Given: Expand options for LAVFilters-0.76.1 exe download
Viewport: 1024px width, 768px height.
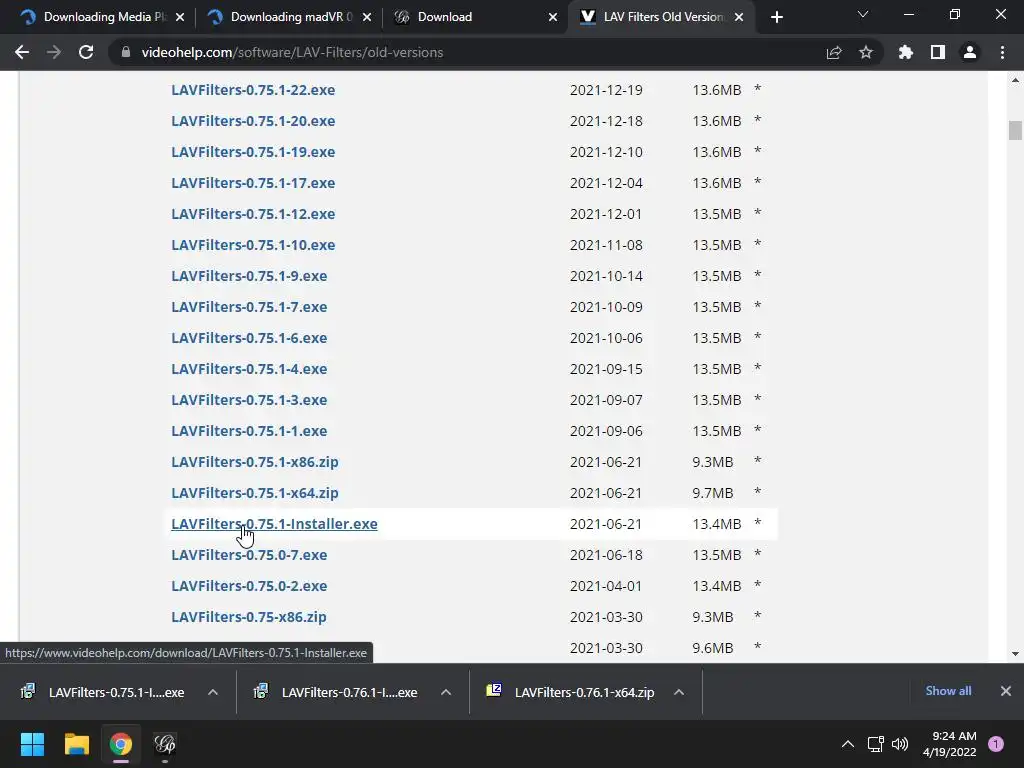Looking at the screenshot, I should tap(446, 692).
